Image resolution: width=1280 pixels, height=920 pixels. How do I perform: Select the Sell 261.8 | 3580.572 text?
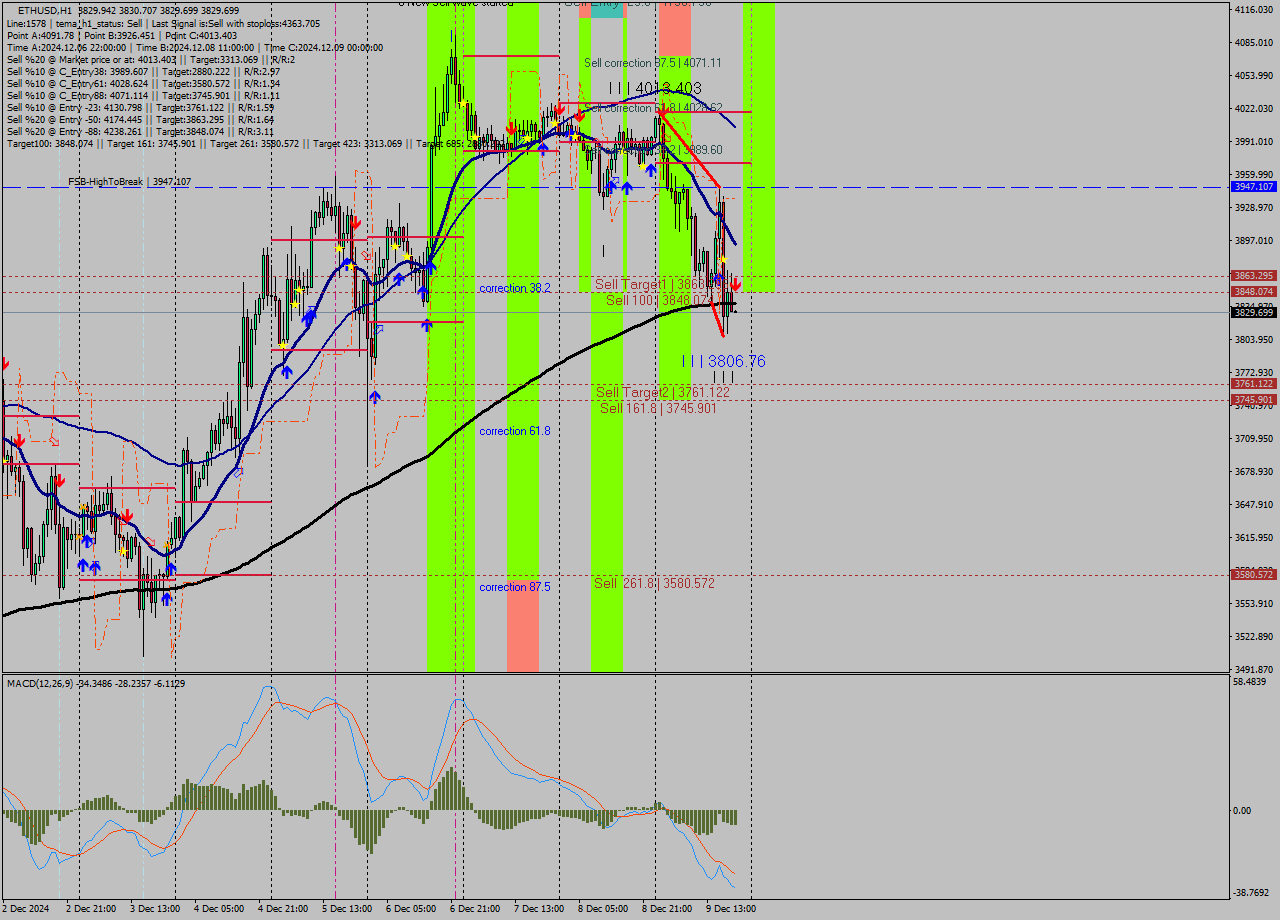click(x=655, y=582)
